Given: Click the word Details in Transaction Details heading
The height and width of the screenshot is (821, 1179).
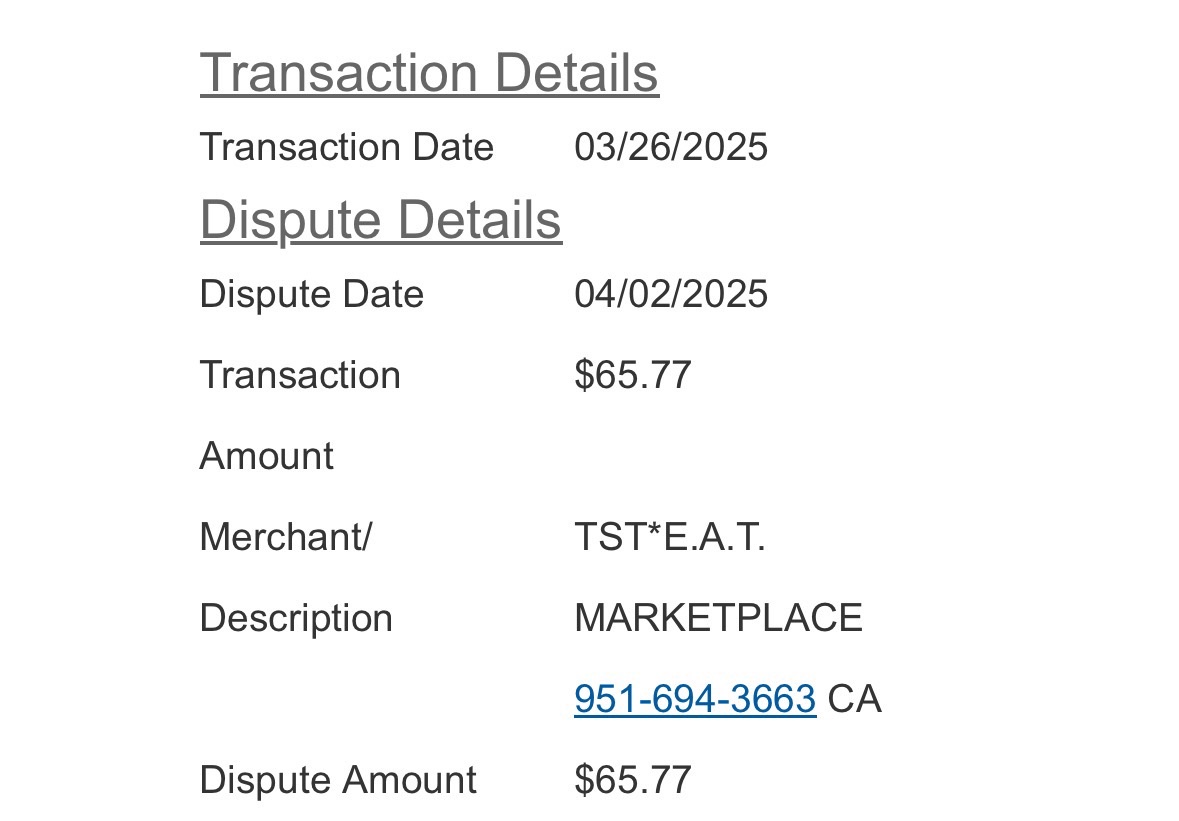Looking at the screenshot, I should tap(576, 73).
